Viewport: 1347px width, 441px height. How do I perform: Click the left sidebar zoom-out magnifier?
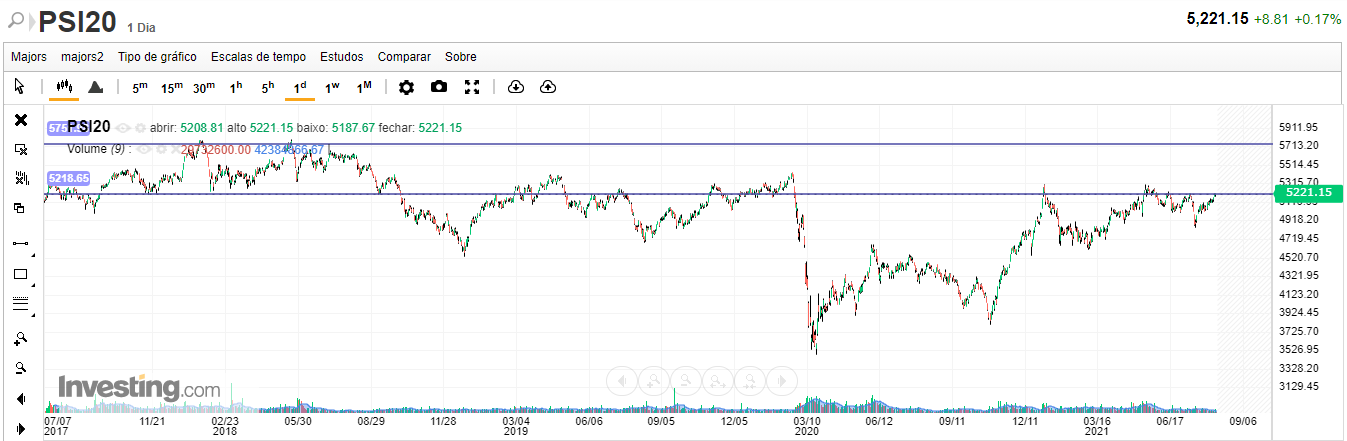click(20, 368)
